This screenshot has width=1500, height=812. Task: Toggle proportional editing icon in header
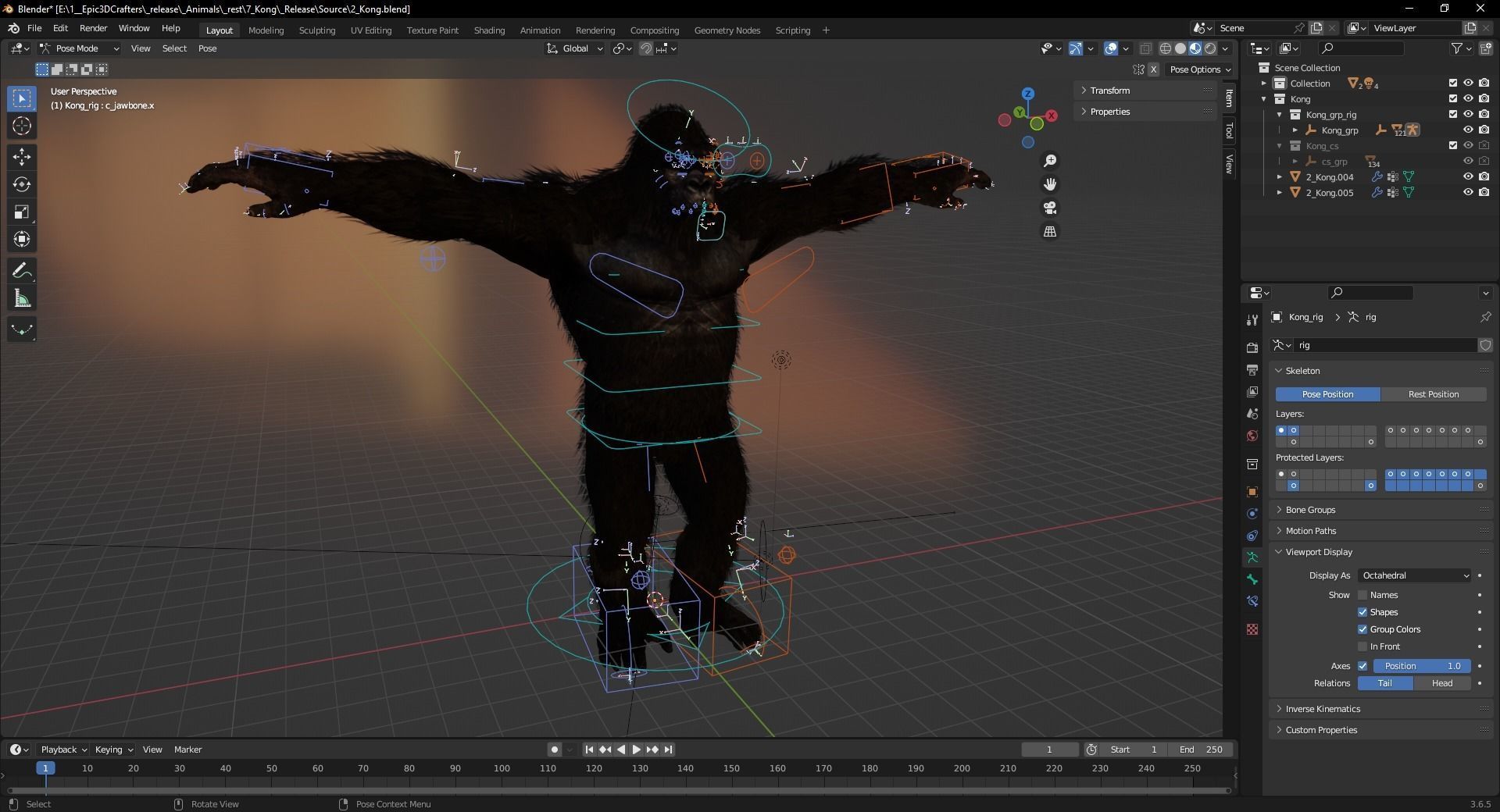646,48
